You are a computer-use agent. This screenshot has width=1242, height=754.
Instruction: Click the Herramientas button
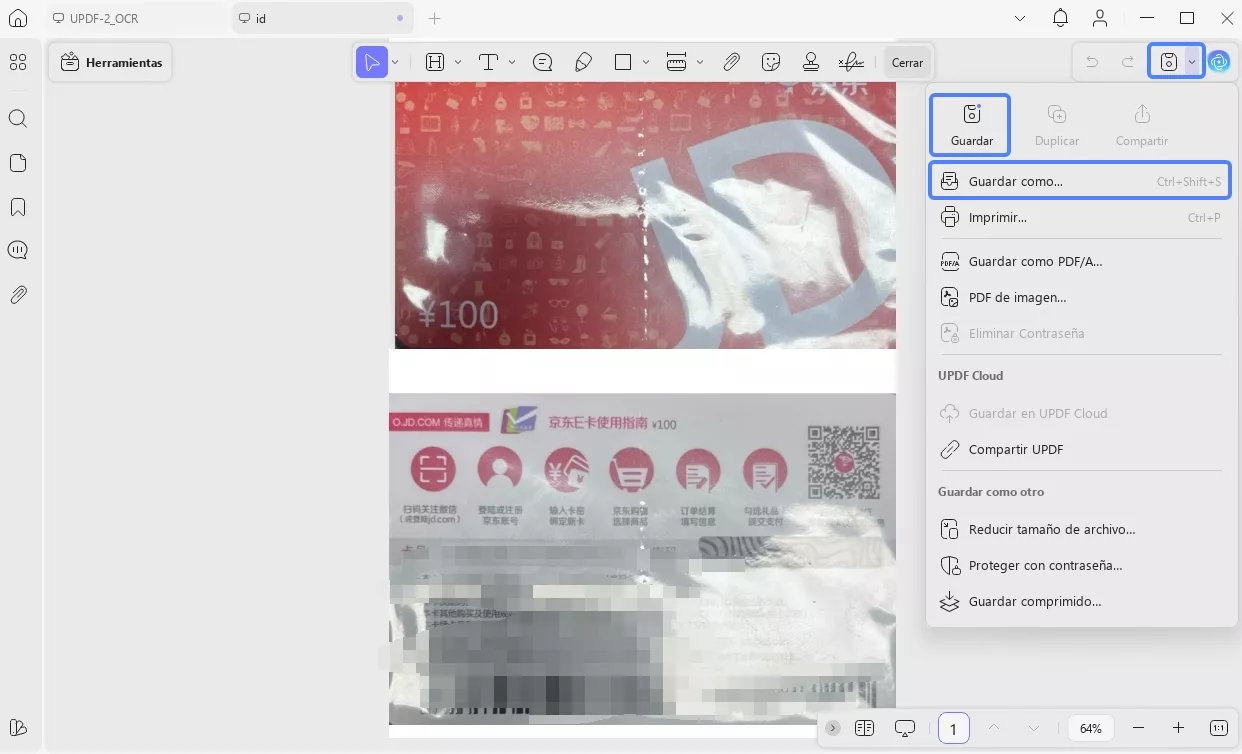(x=110, y=62)
